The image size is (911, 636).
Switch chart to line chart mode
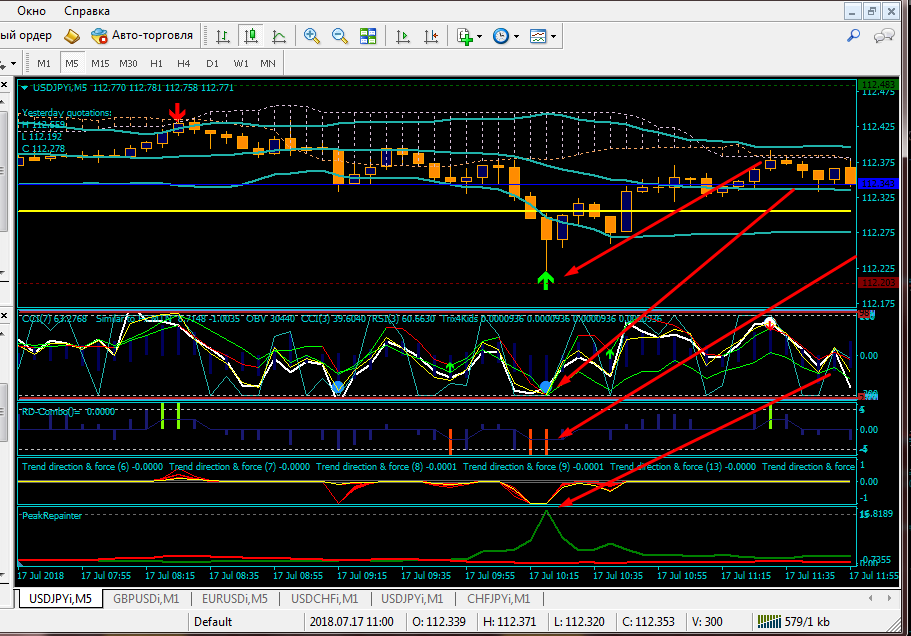click(x=279, y=36)
